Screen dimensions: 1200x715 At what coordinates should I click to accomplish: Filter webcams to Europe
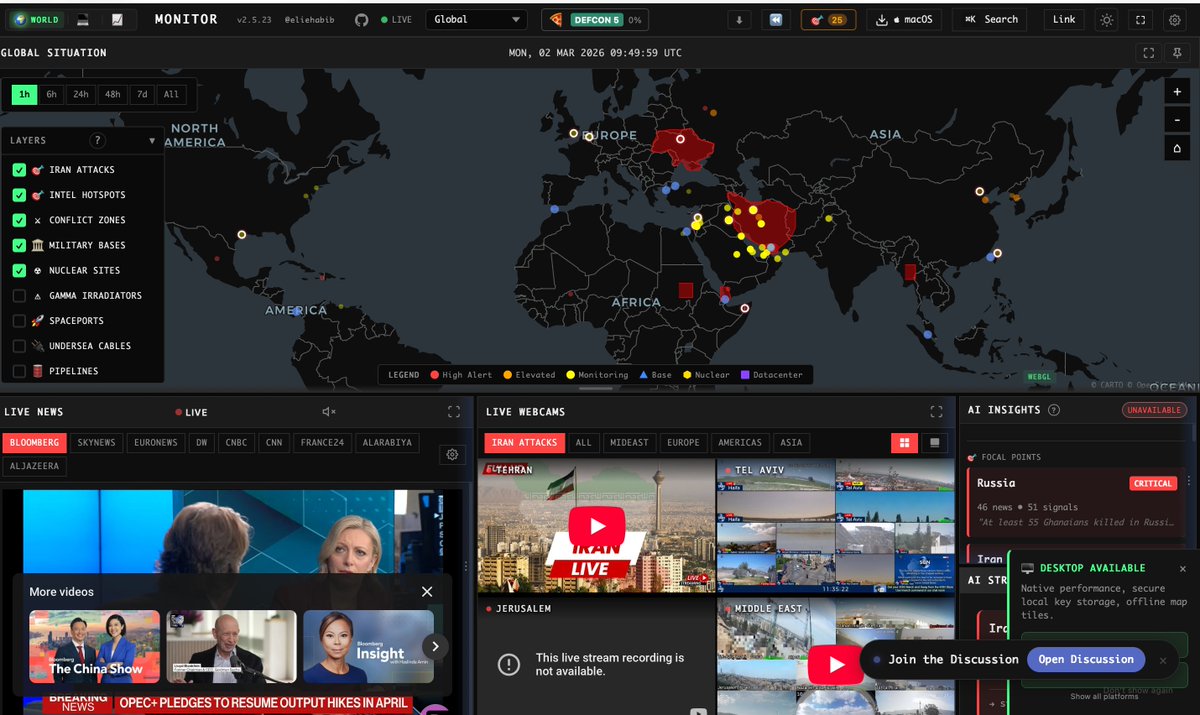click(x=684, y=442)
